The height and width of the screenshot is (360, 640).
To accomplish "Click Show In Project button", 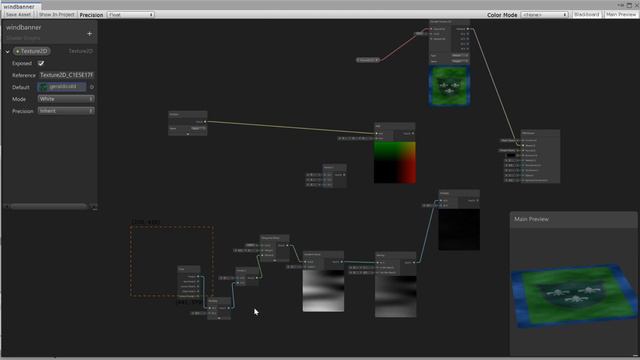I will 56,15.
